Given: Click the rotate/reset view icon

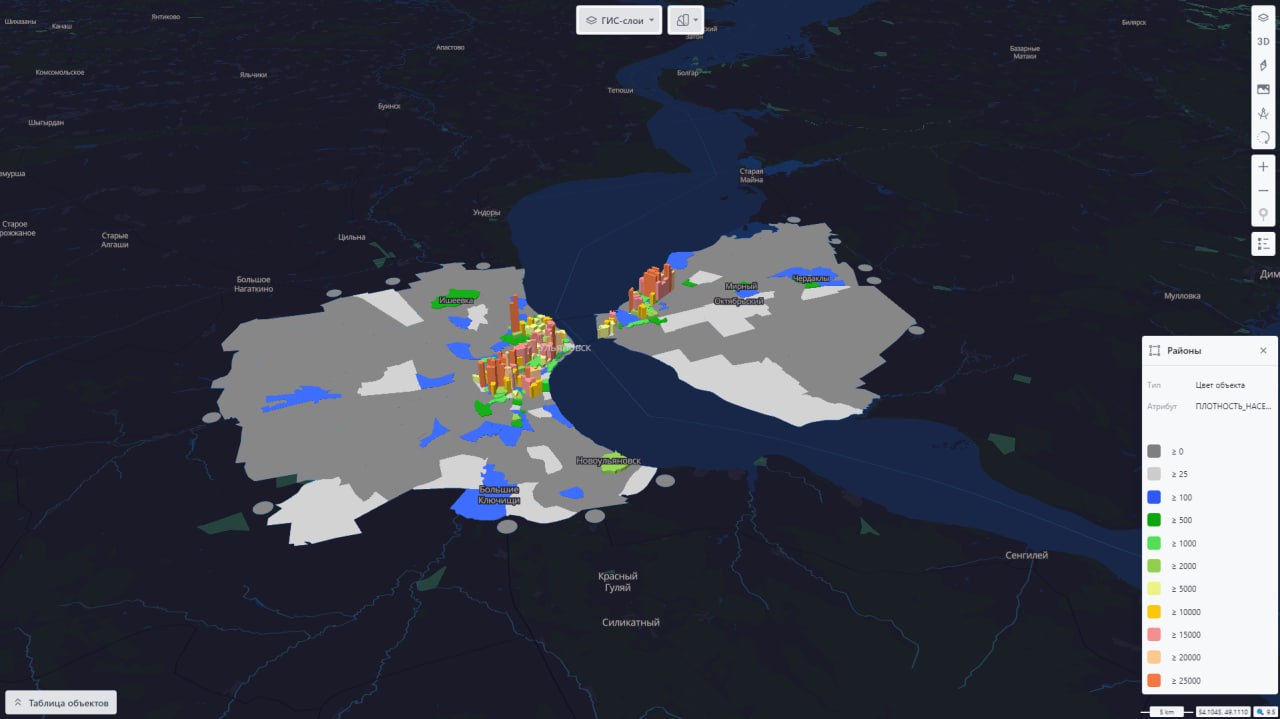Looking at the screenshot, I should (x=1263, y=137).
